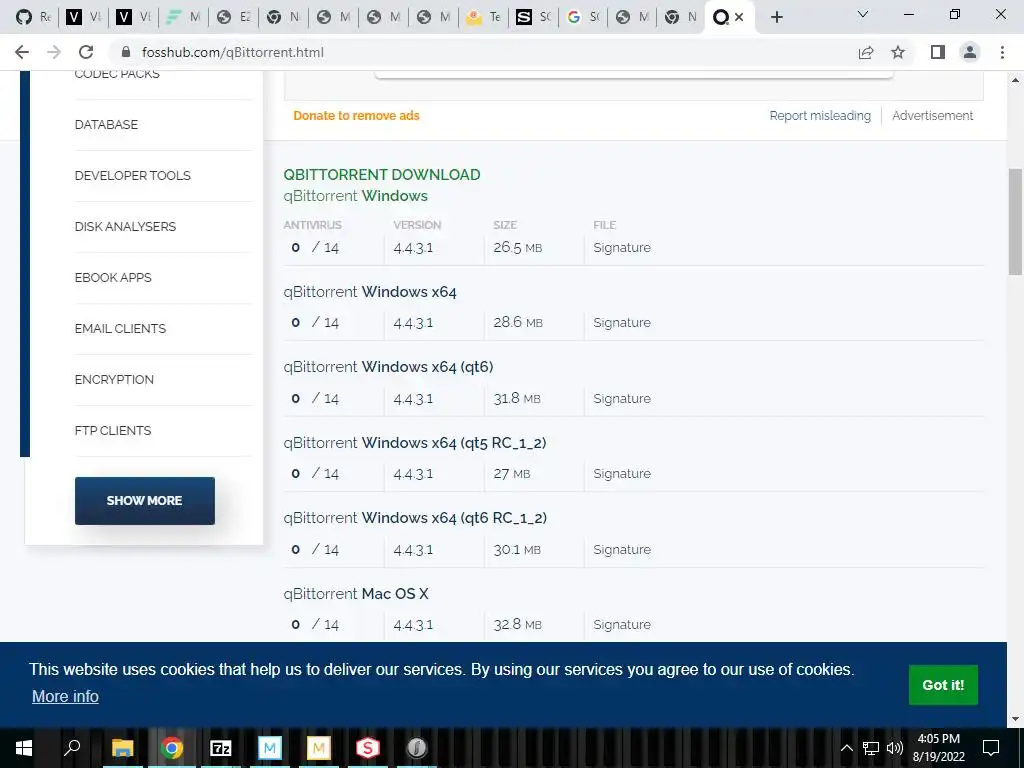Click Report misleading link
Screen dimensions: 1024x768
tap(820, 116)
